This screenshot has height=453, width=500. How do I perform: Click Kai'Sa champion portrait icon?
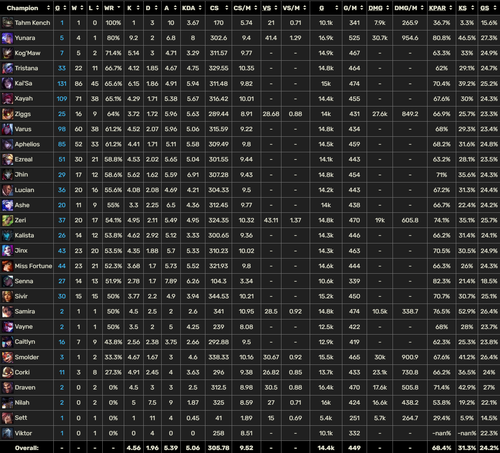click(x=7, y=84)
